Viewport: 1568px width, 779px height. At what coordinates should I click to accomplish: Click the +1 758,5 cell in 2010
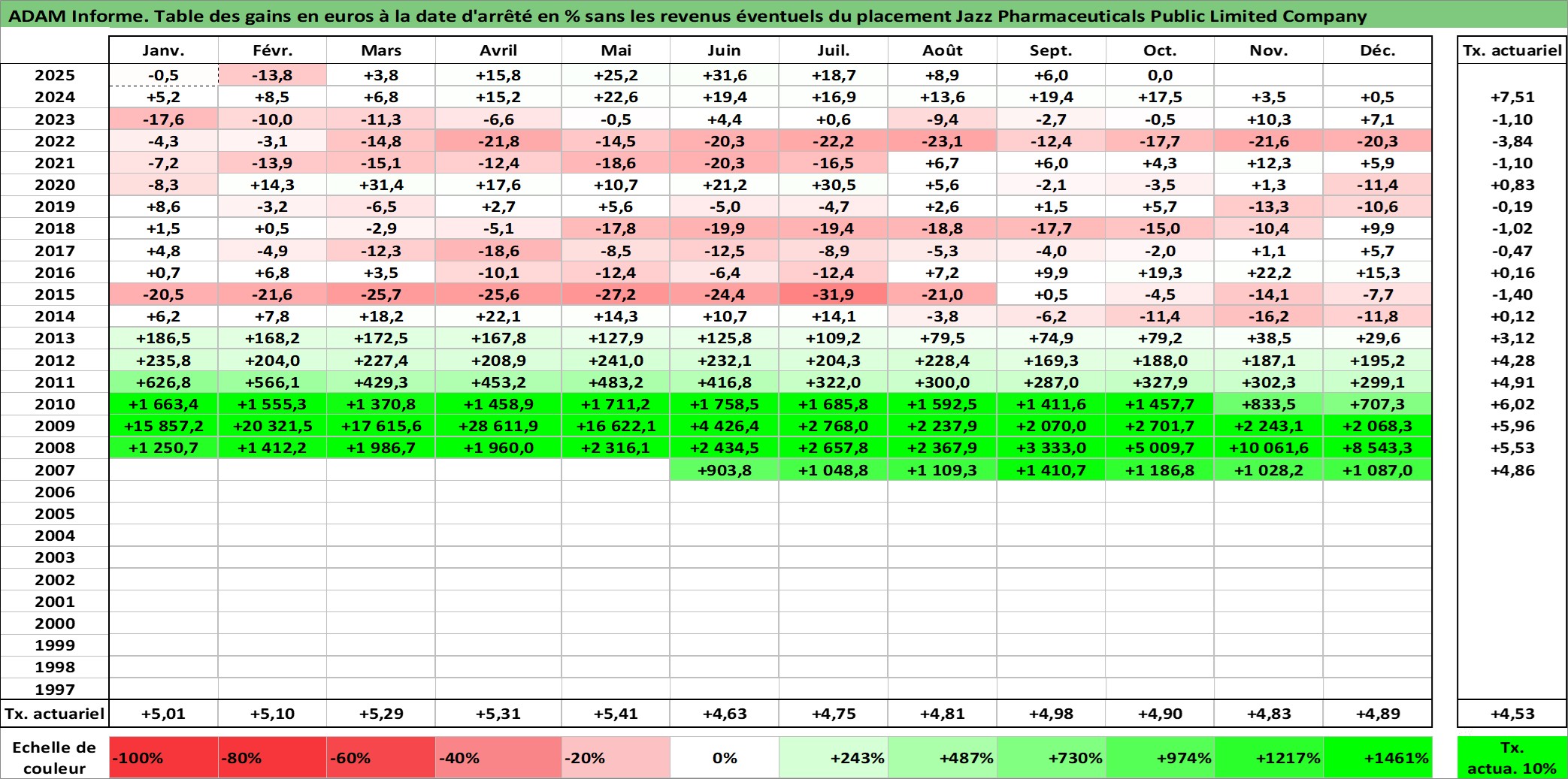[x=724, y=404]
